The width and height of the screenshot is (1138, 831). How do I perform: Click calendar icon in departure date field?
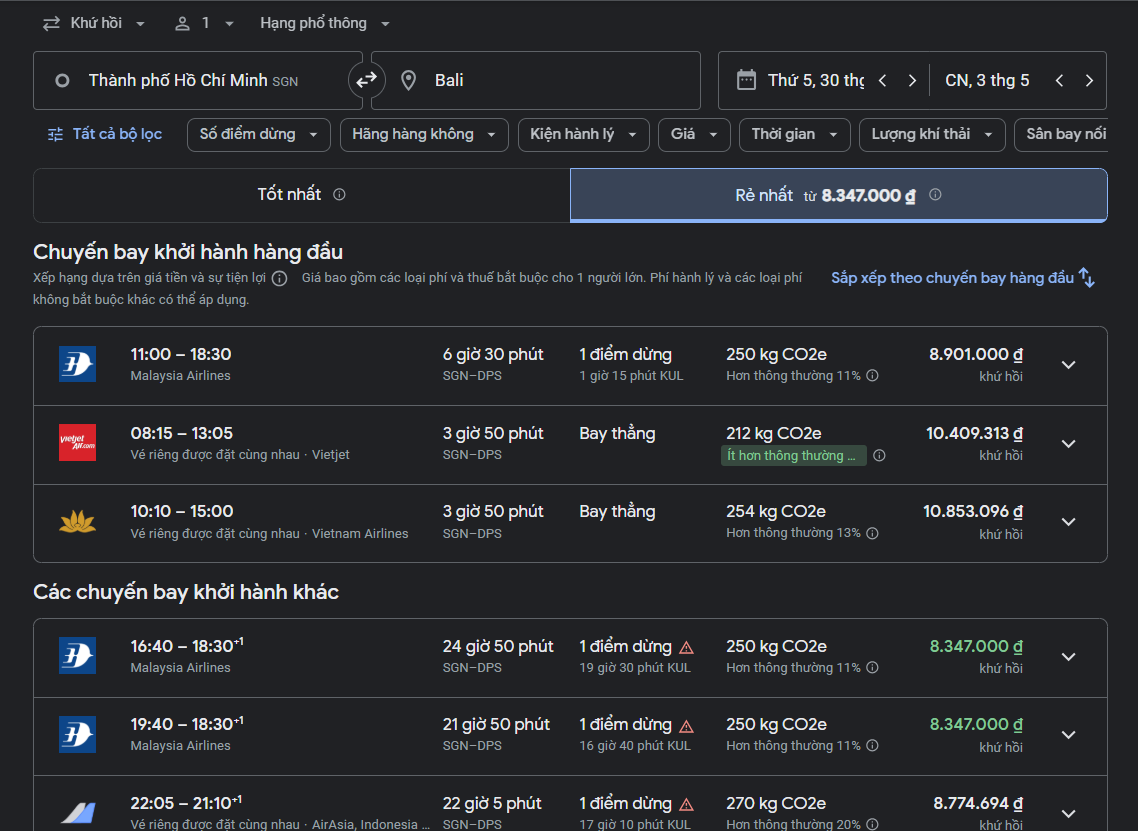pyautogui.click(x=746, y=80)
